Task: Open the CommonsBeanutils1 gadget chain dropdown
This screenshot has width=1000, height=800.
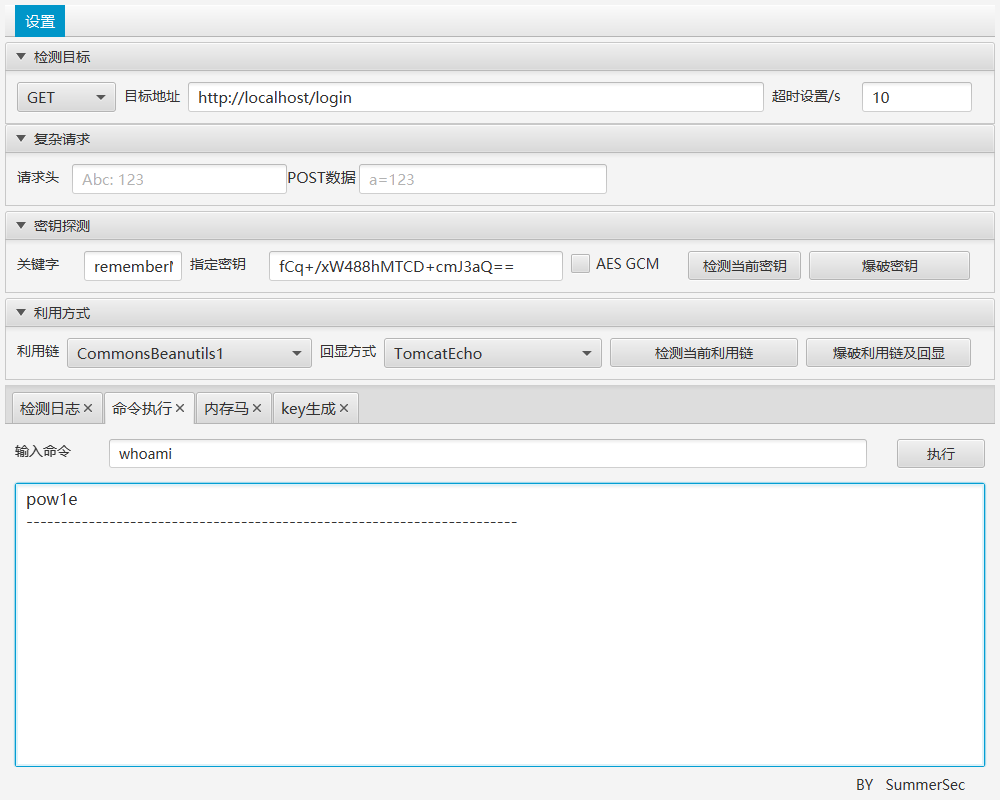Action: point(189,353)
